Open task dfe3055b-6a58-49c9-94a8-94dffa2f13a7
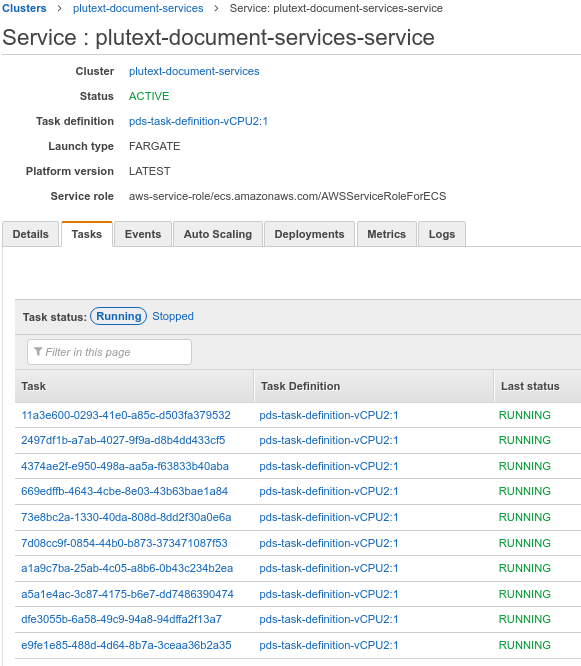The width and height of the screenshot is (581, 666). [x=121, y=619]
